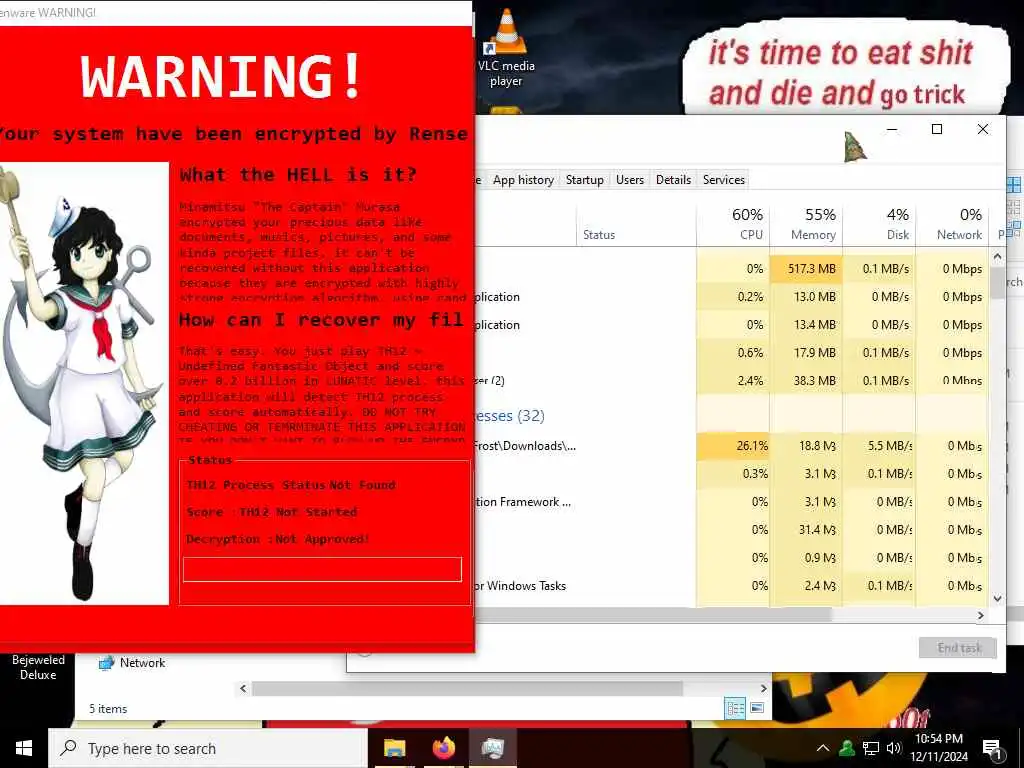Screen dimensions: 1024x768
Task: Go to the Services tab
Action: click(x=724, y=180)
